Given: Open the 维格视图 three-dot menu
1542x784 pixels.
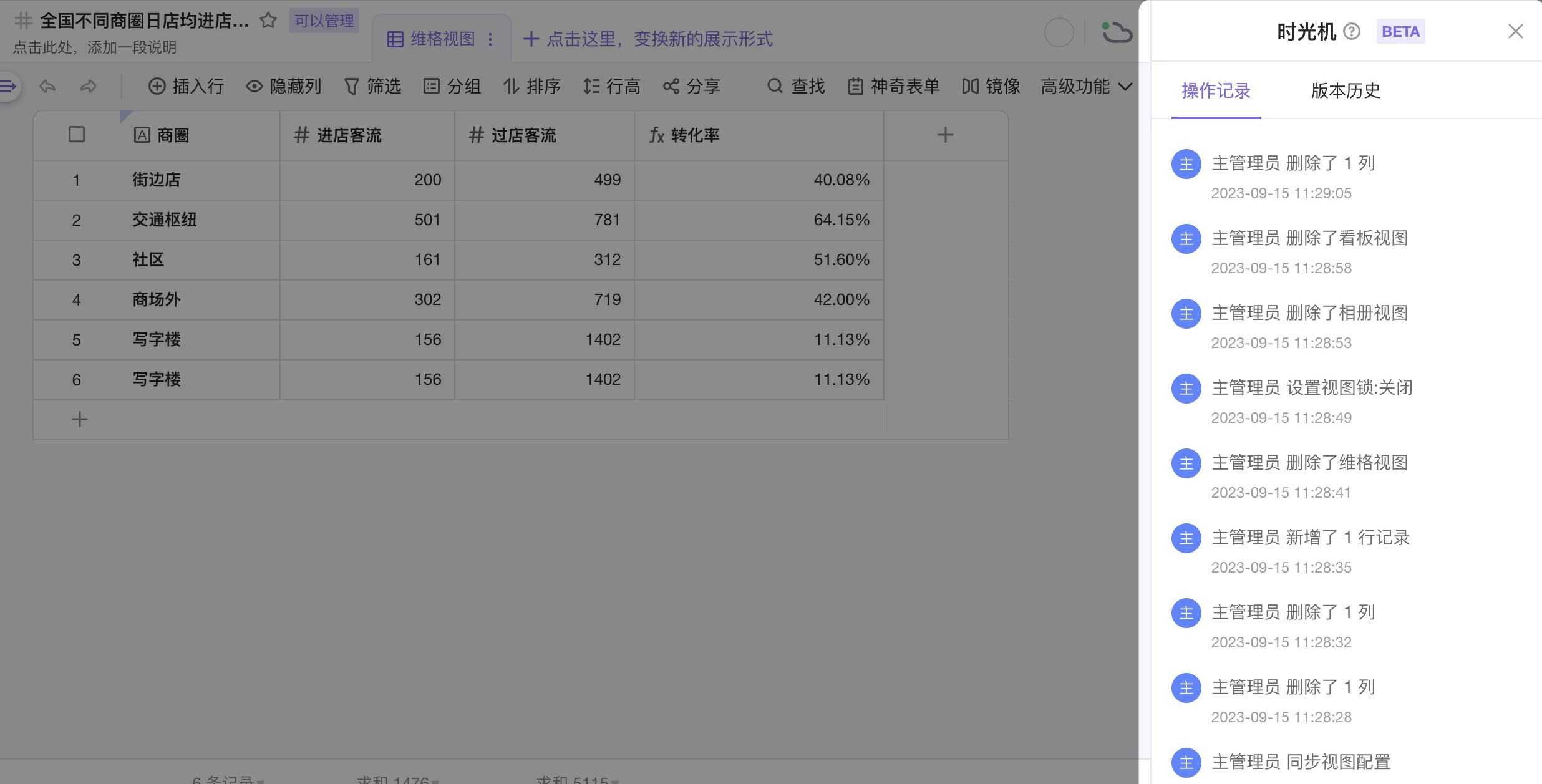Looking at the screenshot, I should tap(490, 39).
